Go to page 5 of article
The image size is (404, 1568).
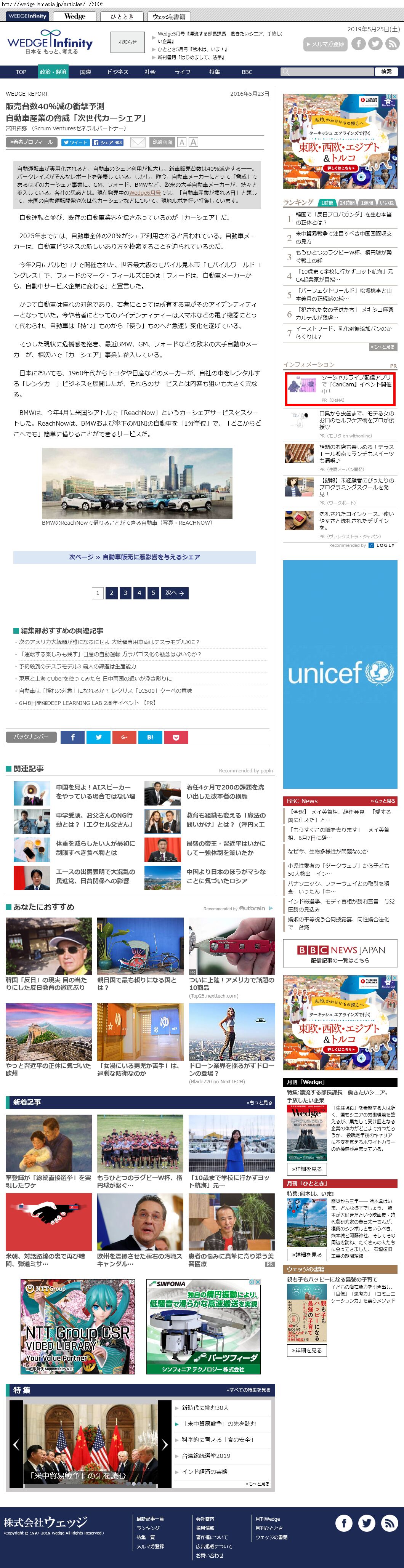(x=153, y=592)
